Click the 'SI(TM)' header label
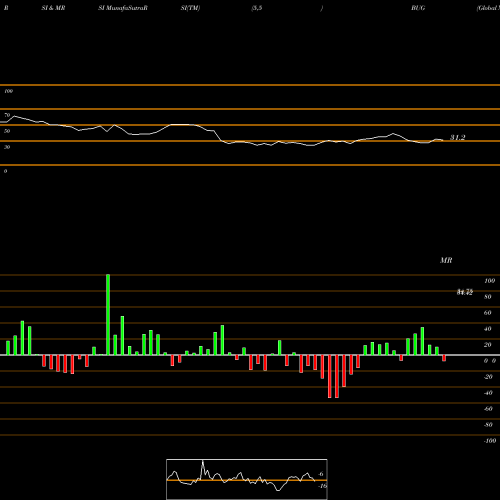500x500 pixels. point(190,8)
